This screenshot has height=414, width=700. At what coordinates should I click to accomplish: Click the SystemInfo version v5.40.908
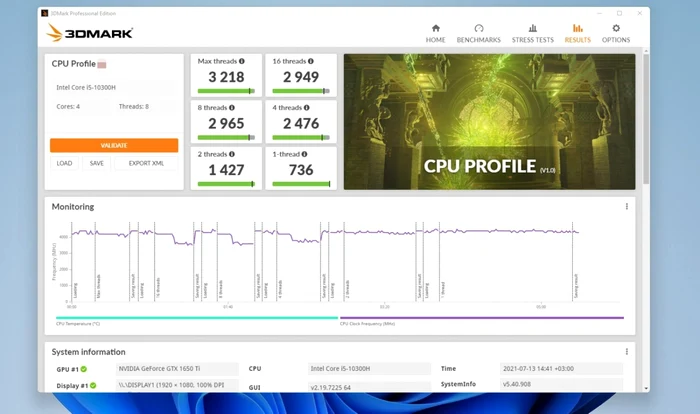point(561,384)
